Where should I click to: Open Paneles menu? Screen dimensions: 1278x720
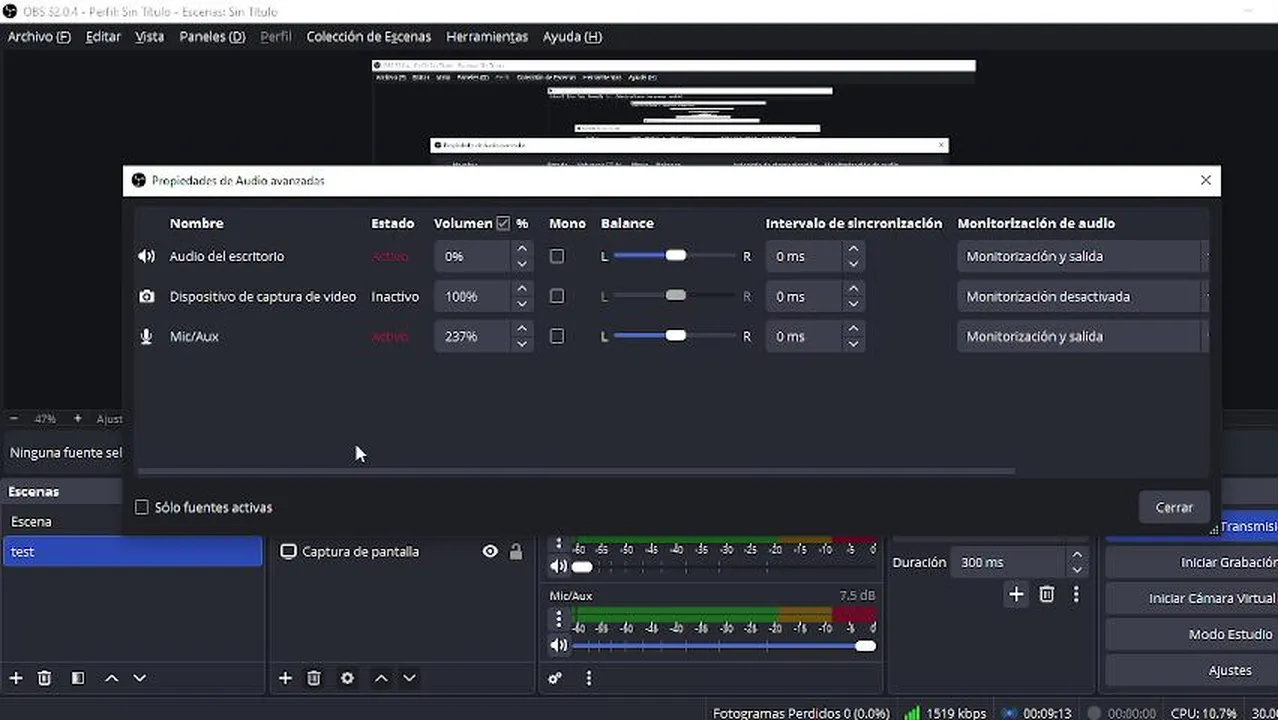[x=212, y=36]
